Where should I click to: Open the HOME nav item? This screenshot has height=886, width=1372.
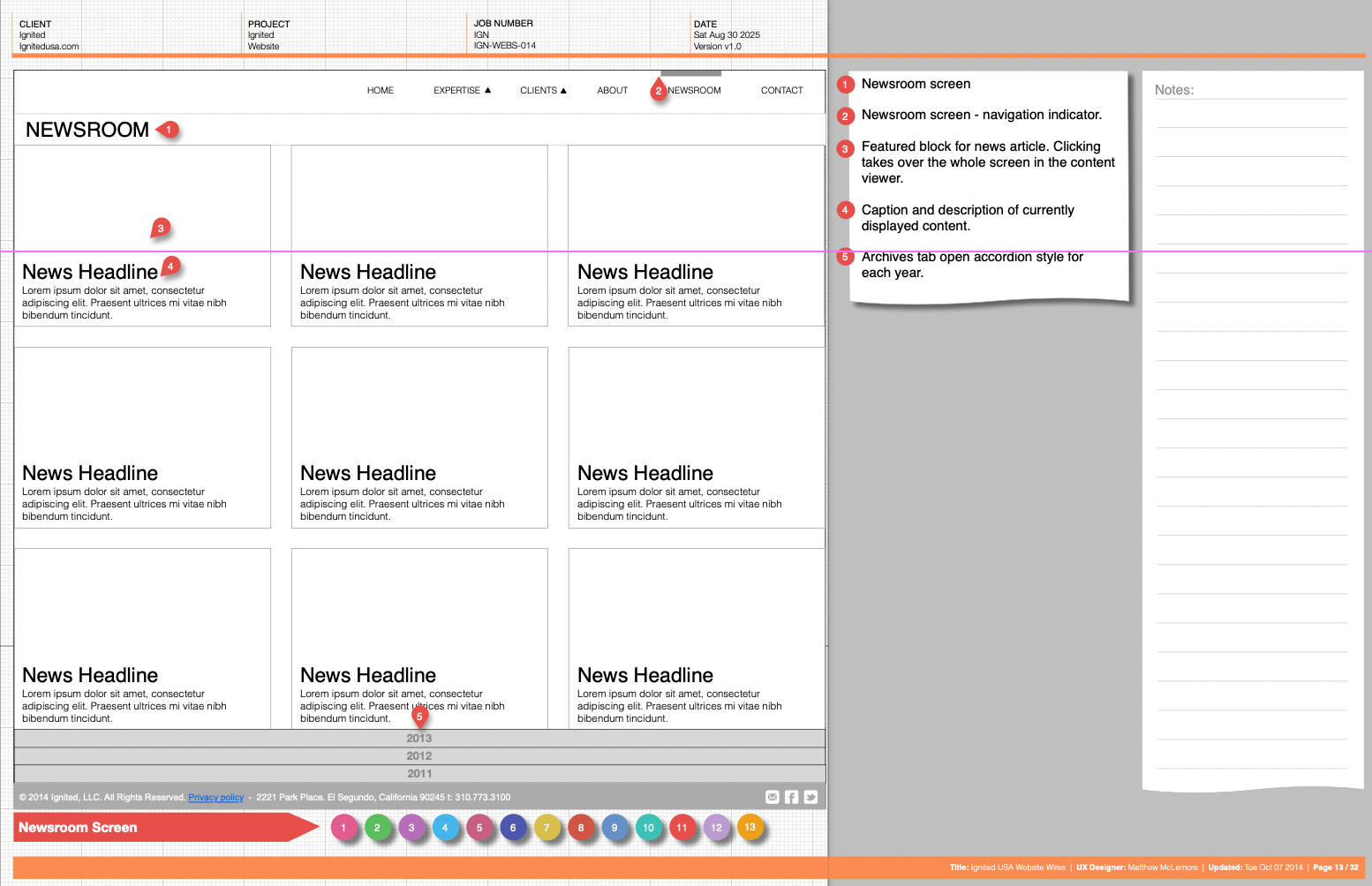click(381, 90)
